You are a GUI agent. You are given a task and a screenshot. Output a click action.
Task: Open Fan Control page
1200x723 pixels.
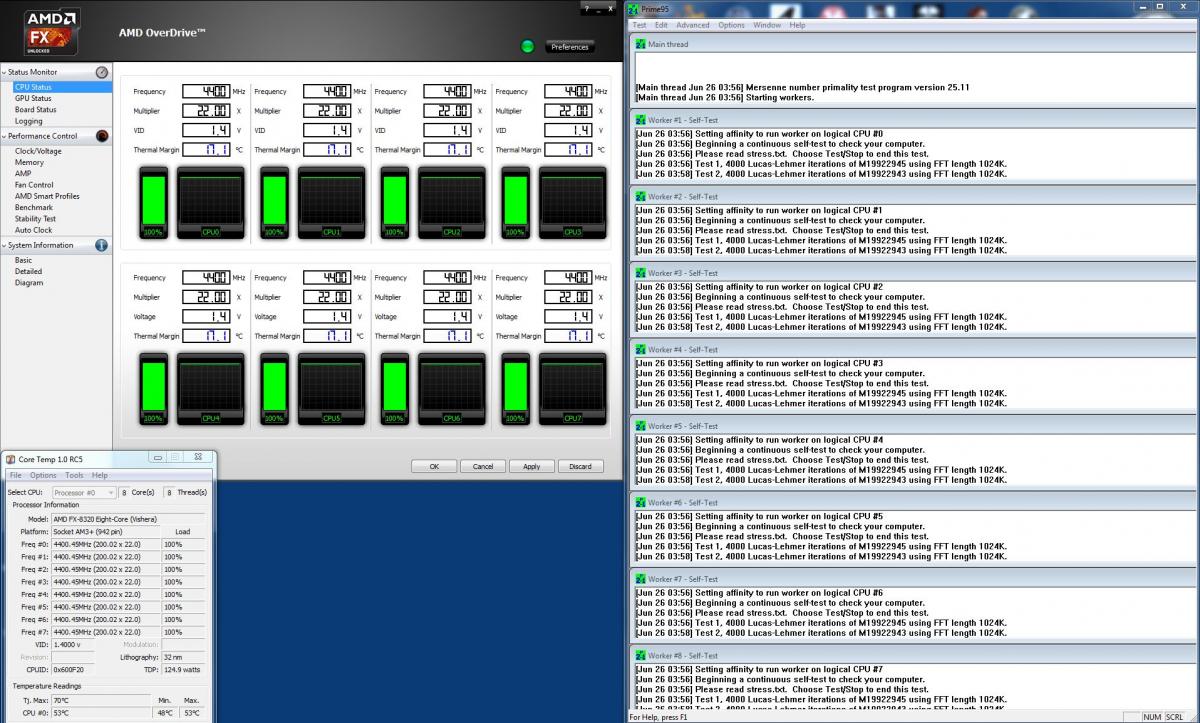pyautogui.click(x=34, y=185)
